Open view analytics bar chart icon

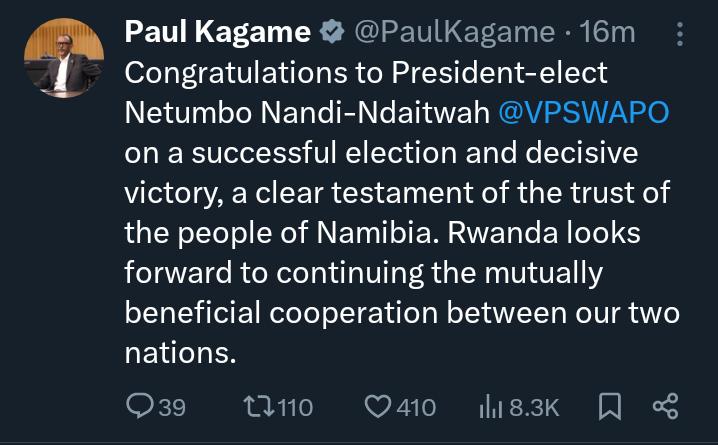[490, 407]
